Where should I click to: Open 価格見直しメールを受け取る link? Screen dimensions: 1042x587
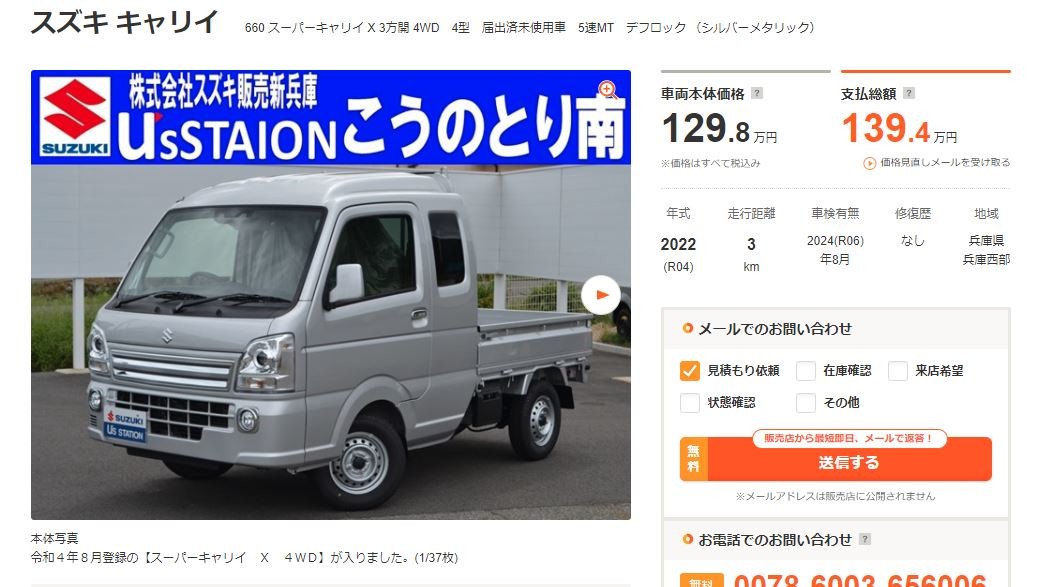pyautogui.click(x=944, y=162)
